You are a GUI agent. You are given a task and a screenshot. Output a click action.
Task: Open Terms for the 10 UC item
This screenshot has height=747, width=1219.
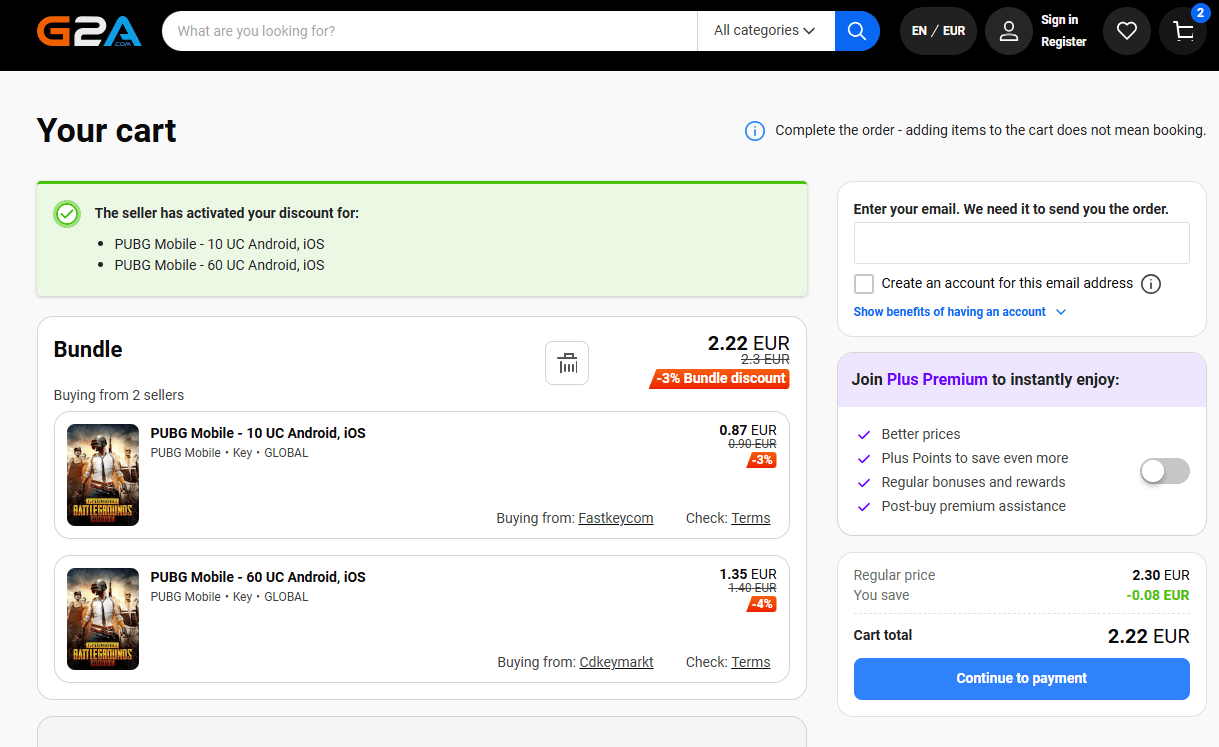[751, 518]
